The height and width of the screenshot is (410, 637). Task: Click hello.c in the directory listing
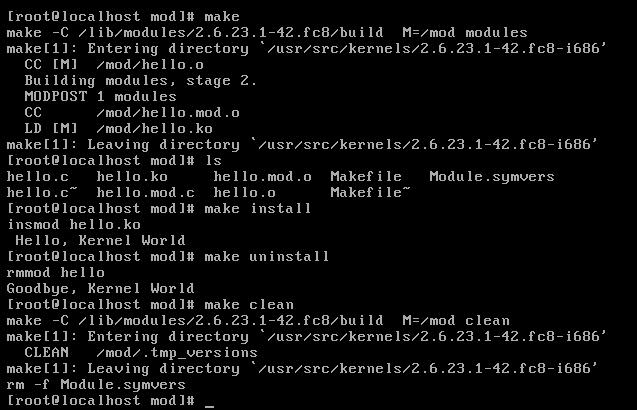tap(38, 177)
